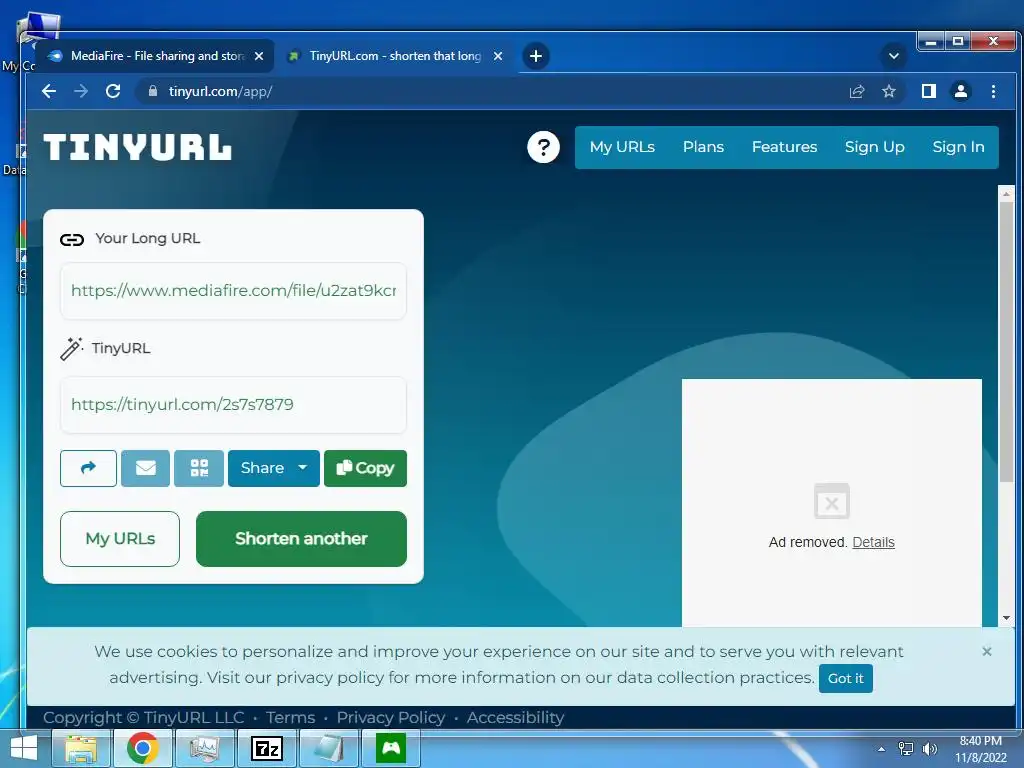
Task: Click the taskbar clock 8:40 PM
Action: click(x=980, y=741)
